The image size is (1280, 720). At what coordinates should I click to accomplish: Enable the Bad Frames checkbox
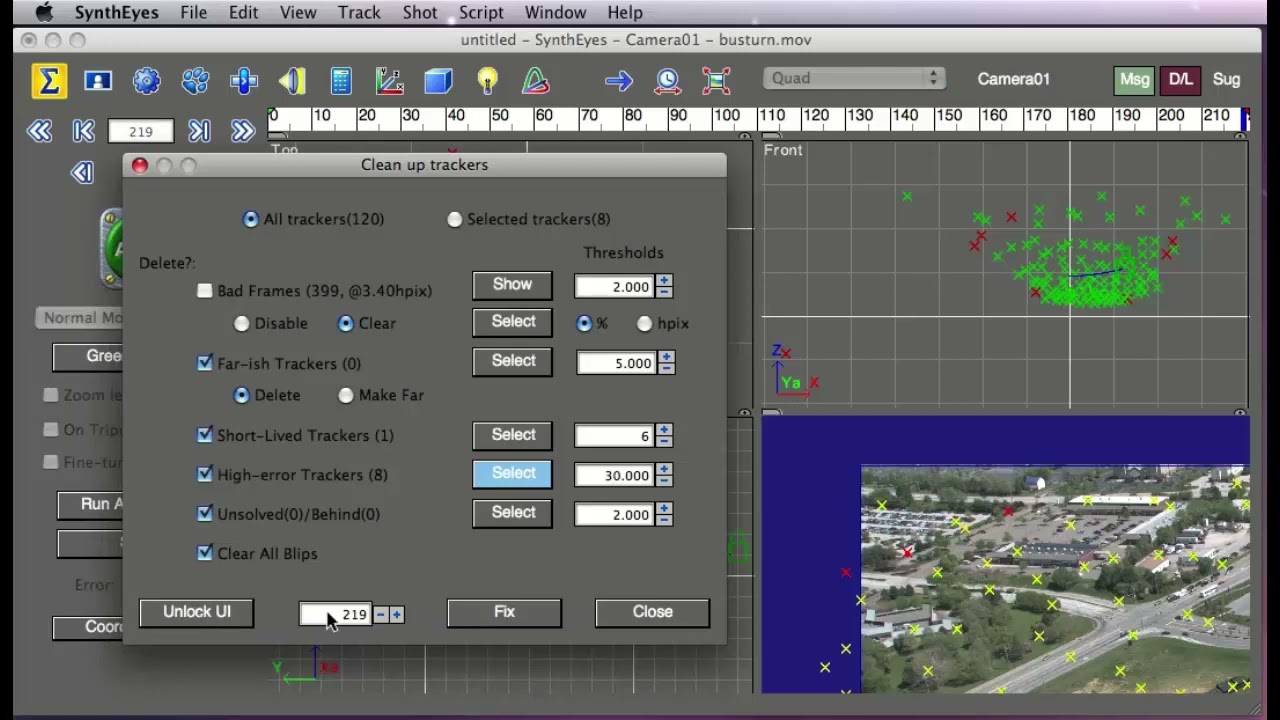205,291
